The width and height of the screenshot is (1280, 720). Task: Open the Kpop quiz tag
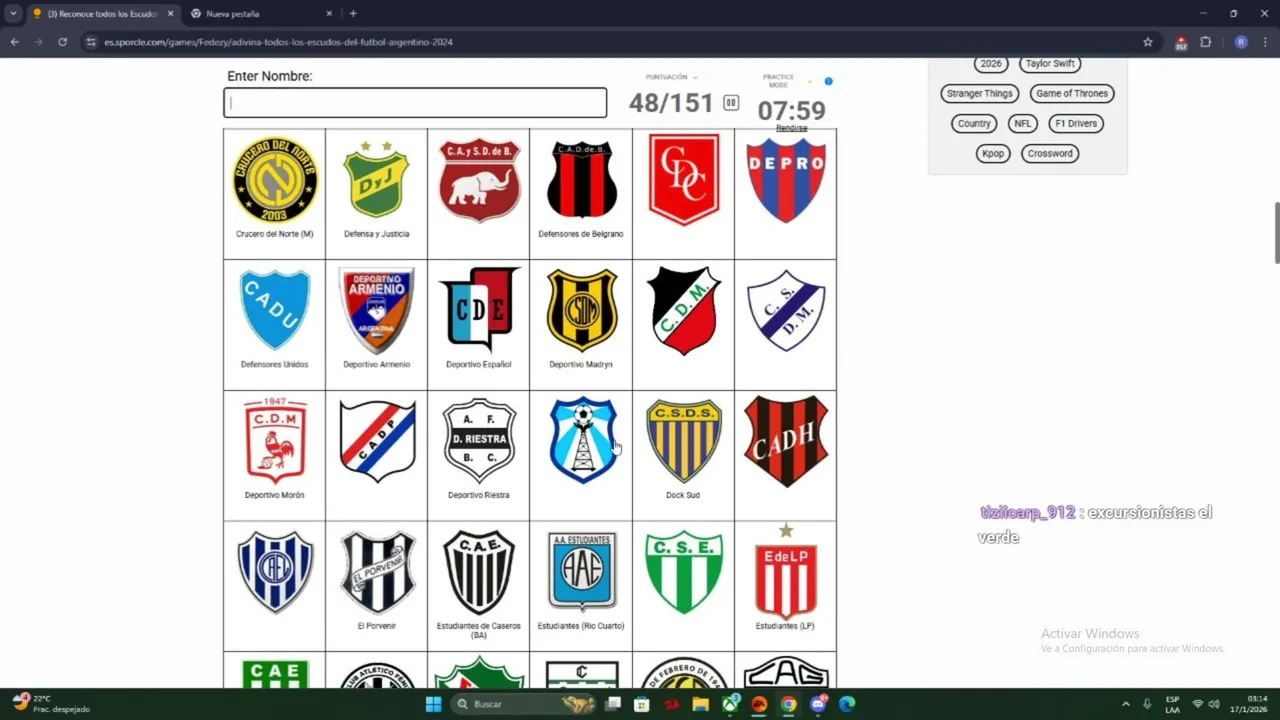(x=993, y=153)
